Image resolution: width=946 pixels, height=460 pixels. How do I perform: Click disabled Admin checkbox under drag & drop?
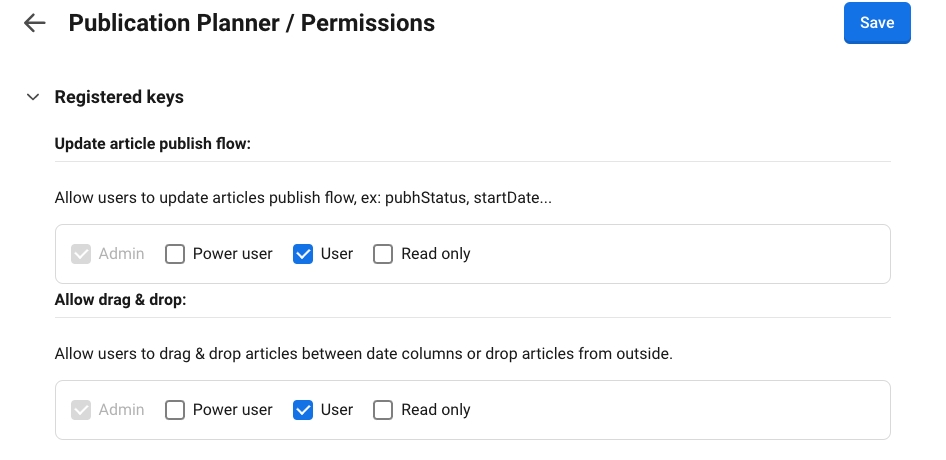click(81, 410)
